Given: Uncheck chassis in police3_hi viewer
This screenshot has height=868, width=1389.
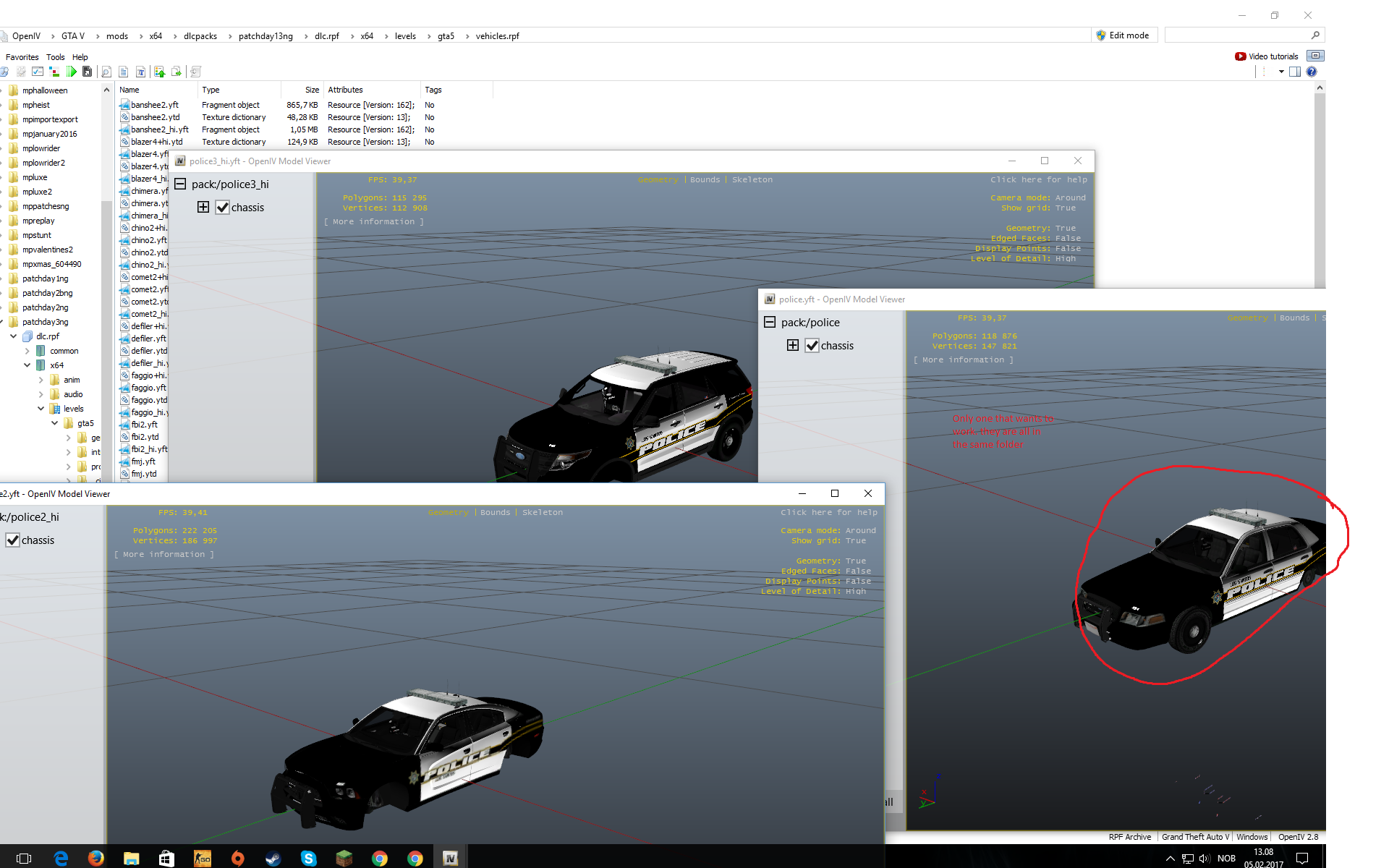Looking at the screenshot, I should pos(223,208).
